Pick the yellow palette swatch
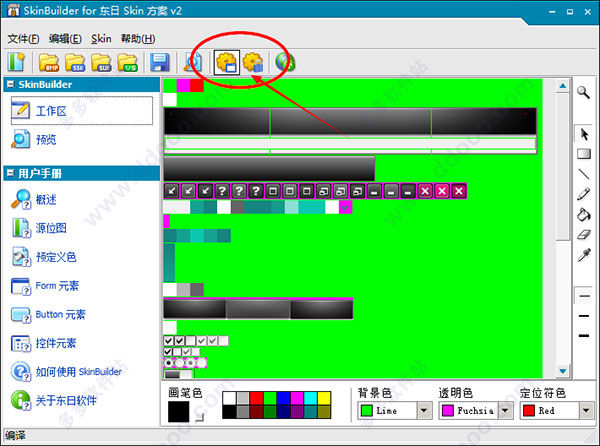This screenshot has width=600, height=446. pos(324,398)
